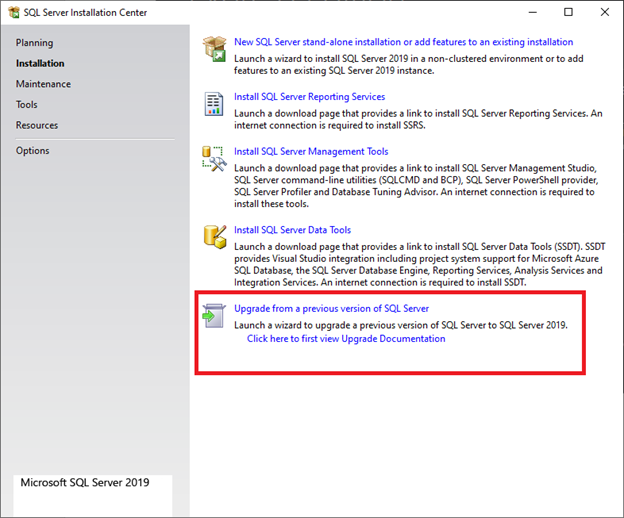Minimize the Installation Center window
This screenshot has width=624, height=518.
point(532,12)
